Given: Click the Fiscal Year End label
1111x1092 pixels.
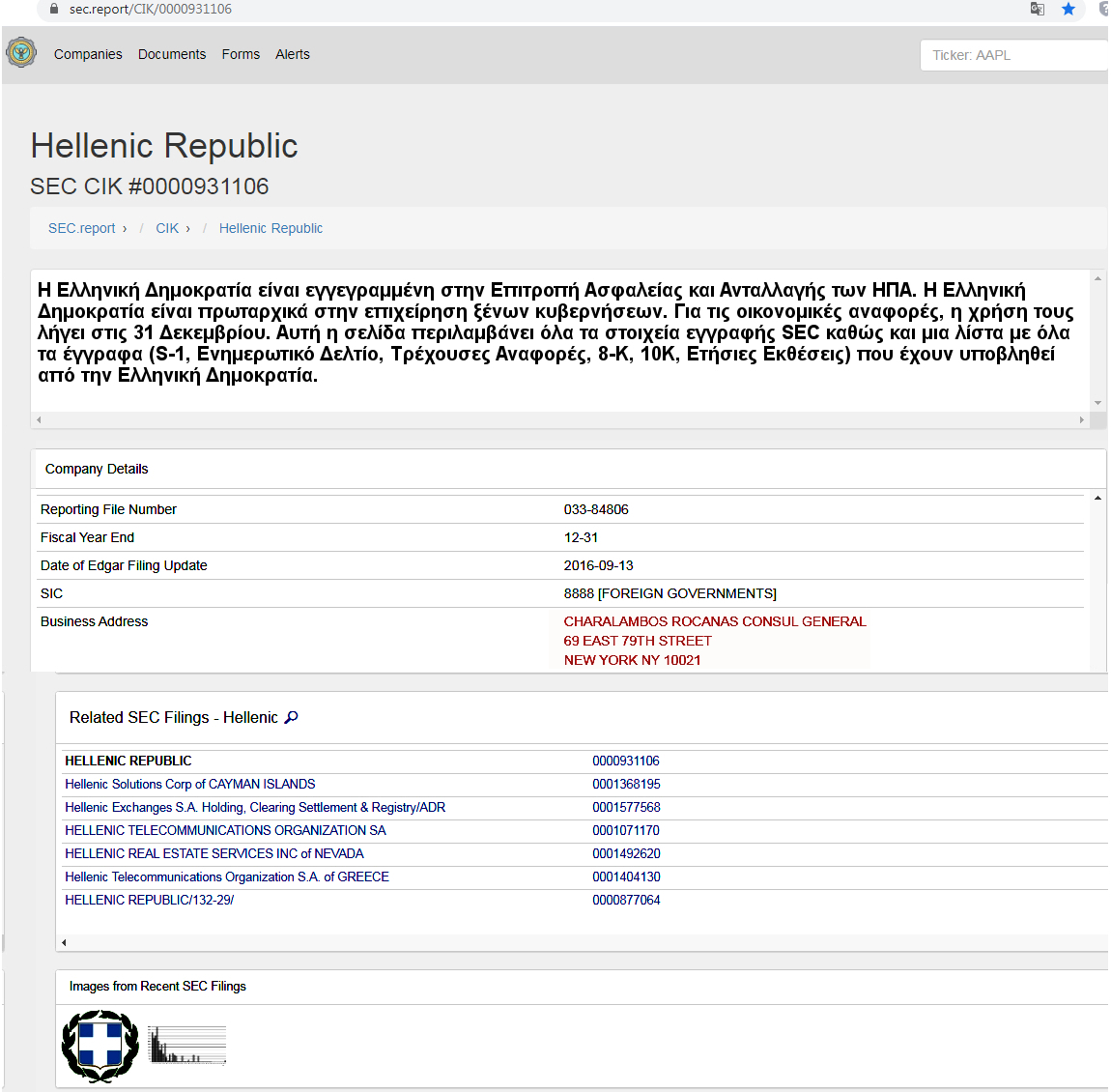Looking at the screenshot, I should coord(87,538).
